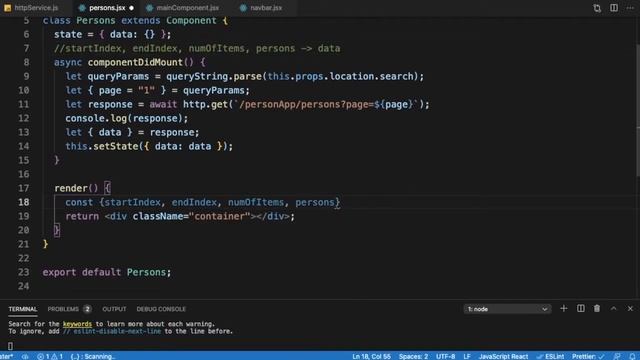Click 'this.setState' on line 14
This screenshot has width=640, height=360.
pyautogui.click(x=102, y=146)
